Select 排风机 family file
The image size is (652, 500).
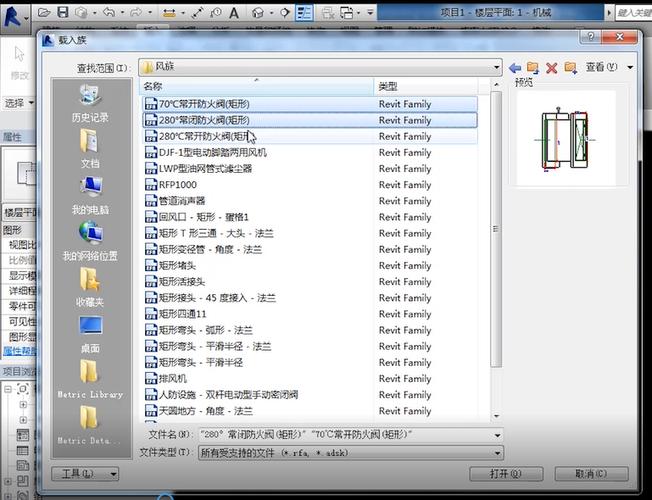click(x=174, y=379)
